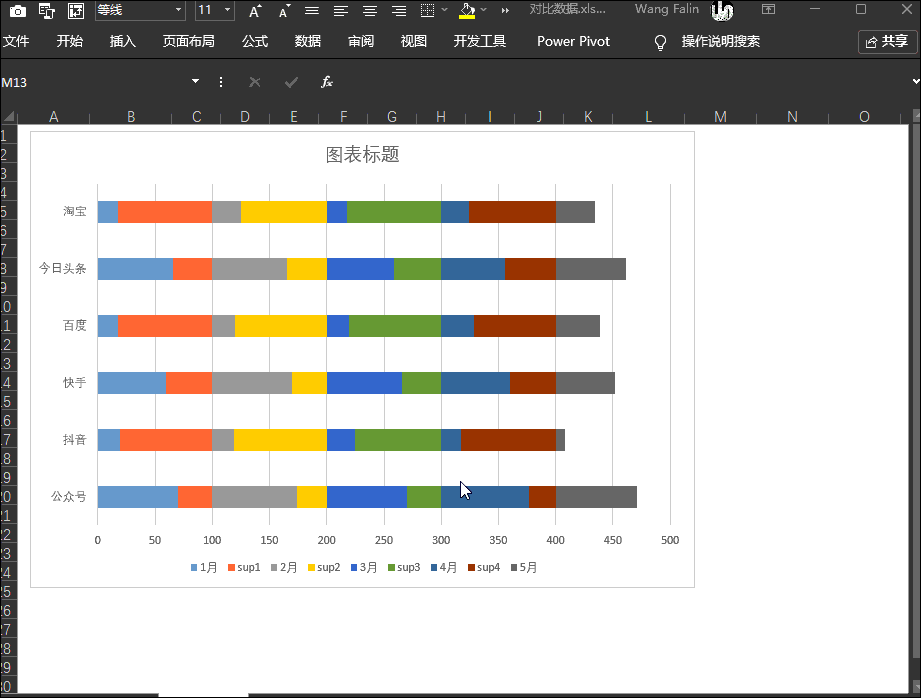Click the 1月 legend entry
921x698 pixels.
[x=204, y=567]
